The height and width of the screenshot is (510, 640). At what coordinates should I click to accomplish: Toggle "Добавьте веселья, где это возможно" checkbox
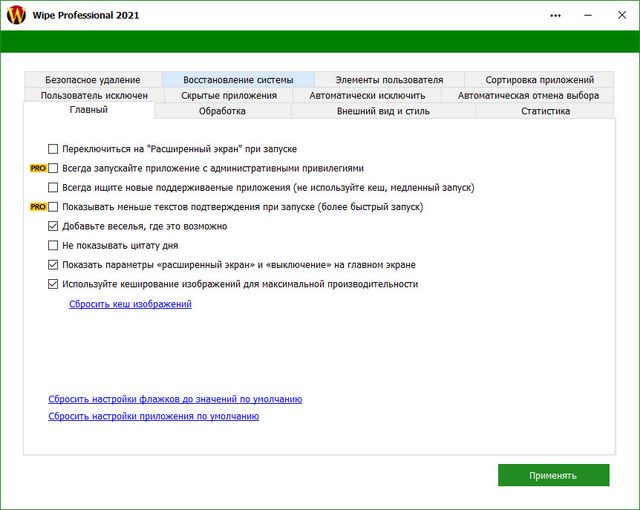[x=54, y=226]
